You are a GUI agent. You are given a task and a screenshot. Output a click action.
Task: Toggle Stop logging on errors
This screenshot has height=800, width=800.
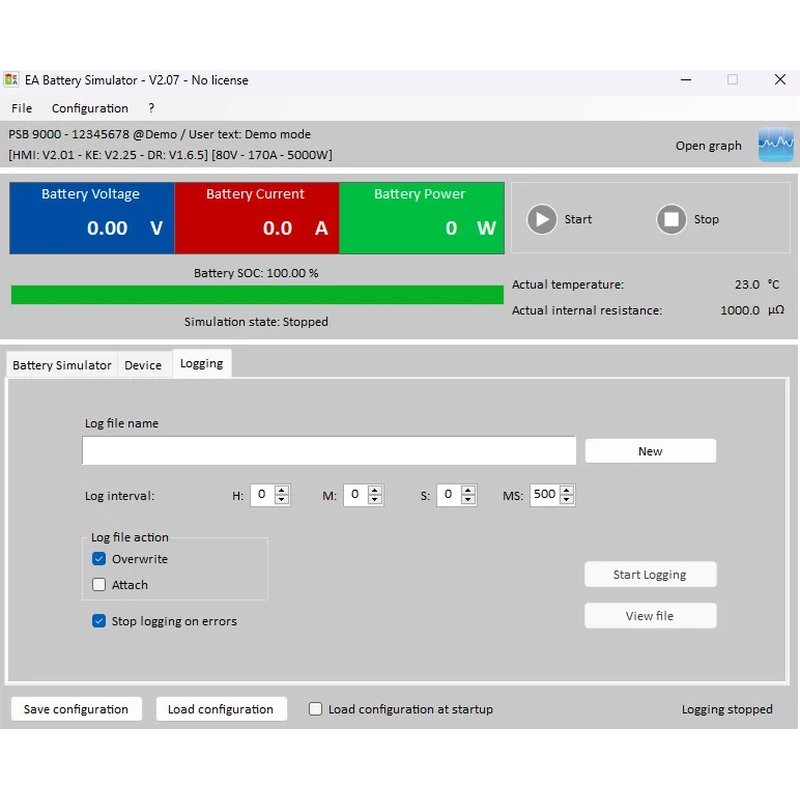(99, 621)
